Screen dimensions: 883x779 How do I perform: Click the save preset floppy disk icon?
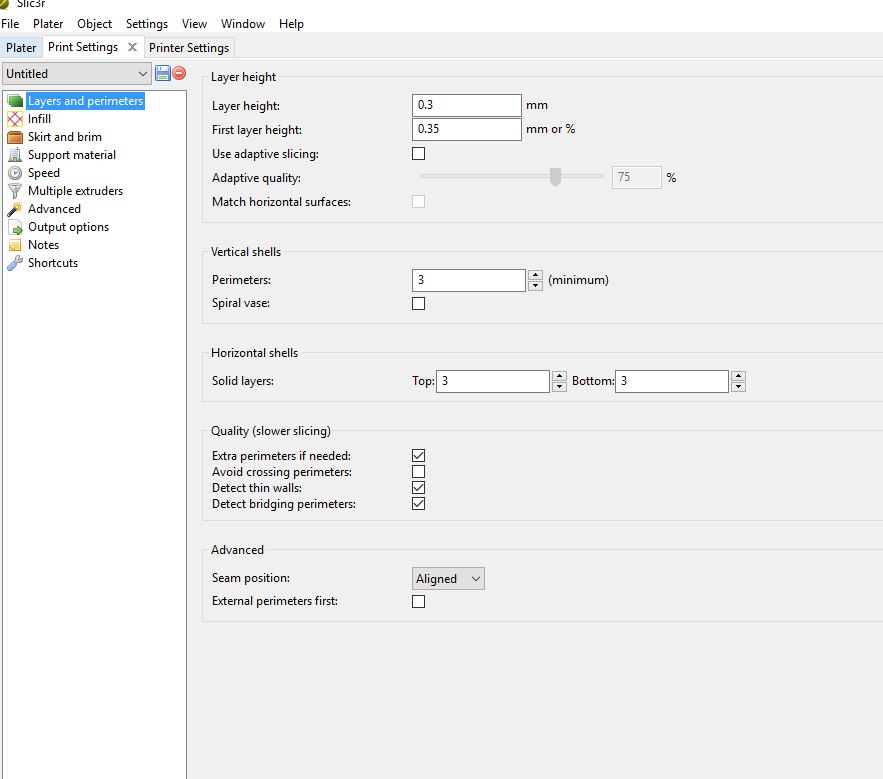coord(163,73)
